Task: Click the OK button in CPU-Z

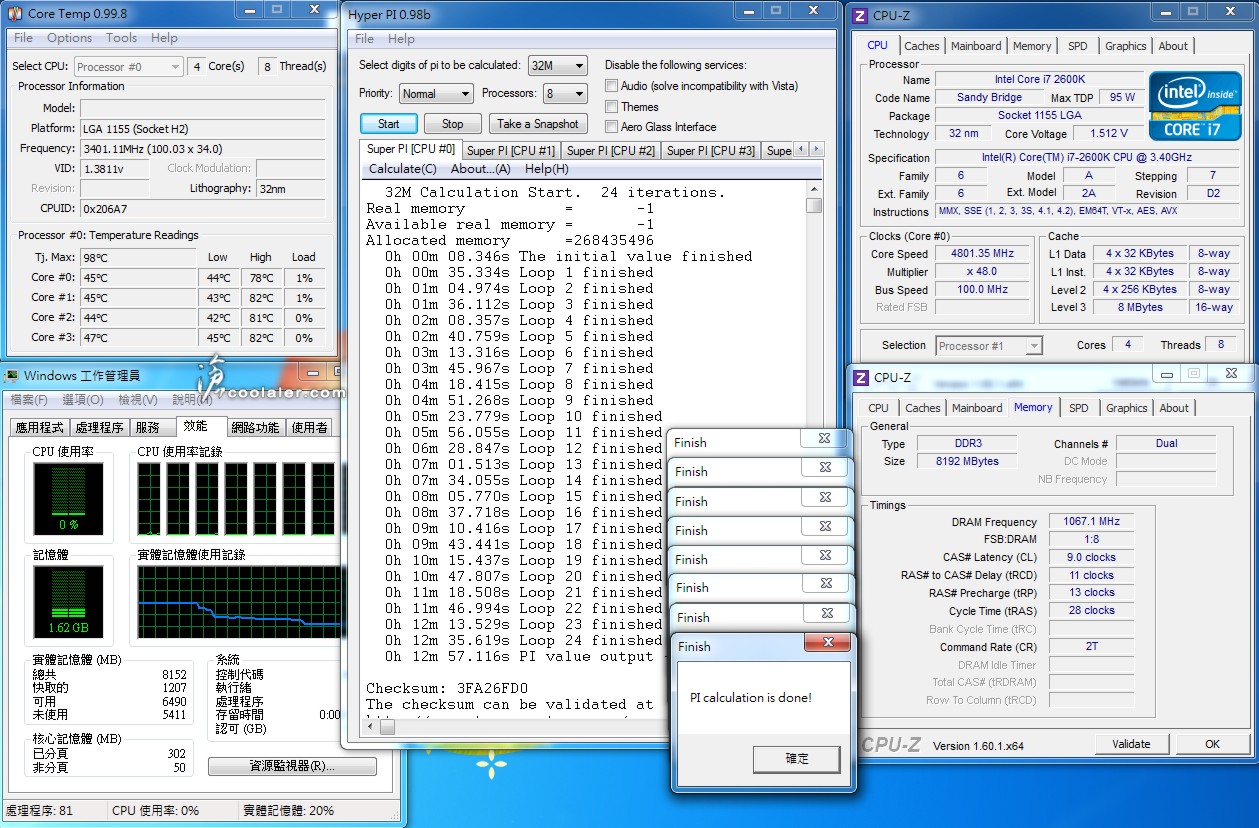Action: [1212, 744]
